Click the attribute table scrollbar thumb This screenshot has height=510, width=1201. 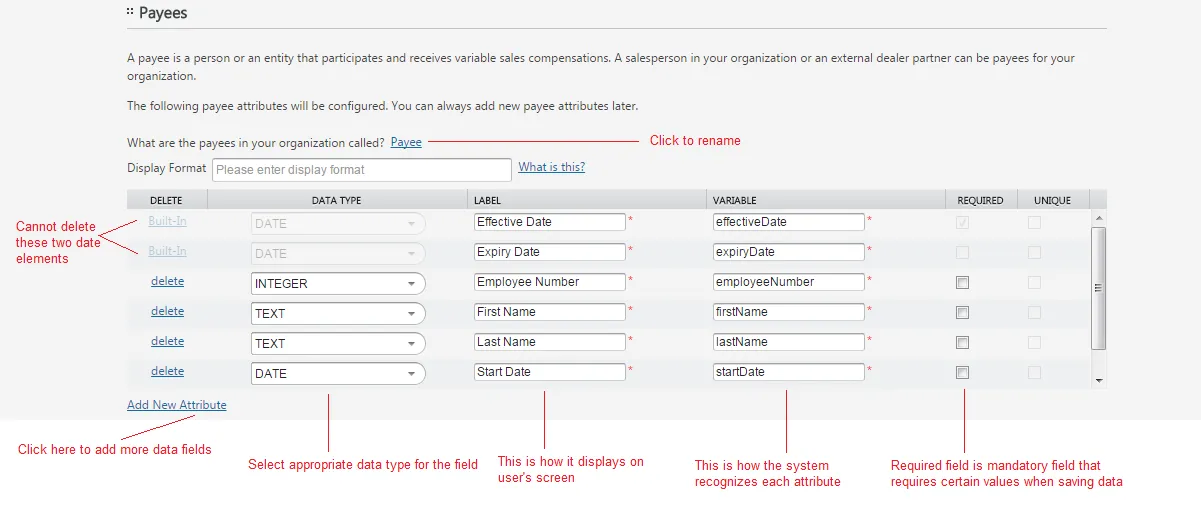[x=1099, y=288]
